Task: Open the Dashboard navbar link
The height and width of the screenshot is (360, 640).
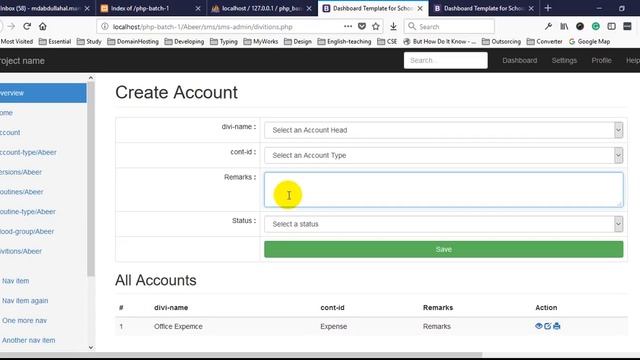Action: tap(520, 60)
